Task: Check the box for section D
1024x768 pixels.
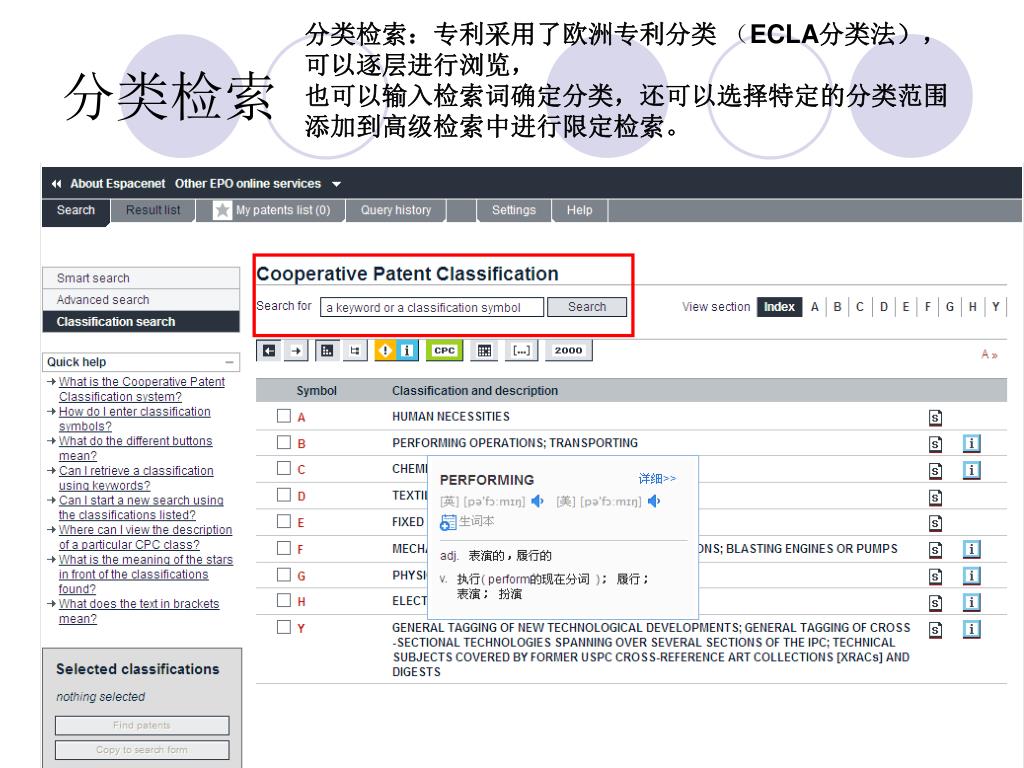Action: [x=283, y=495]
